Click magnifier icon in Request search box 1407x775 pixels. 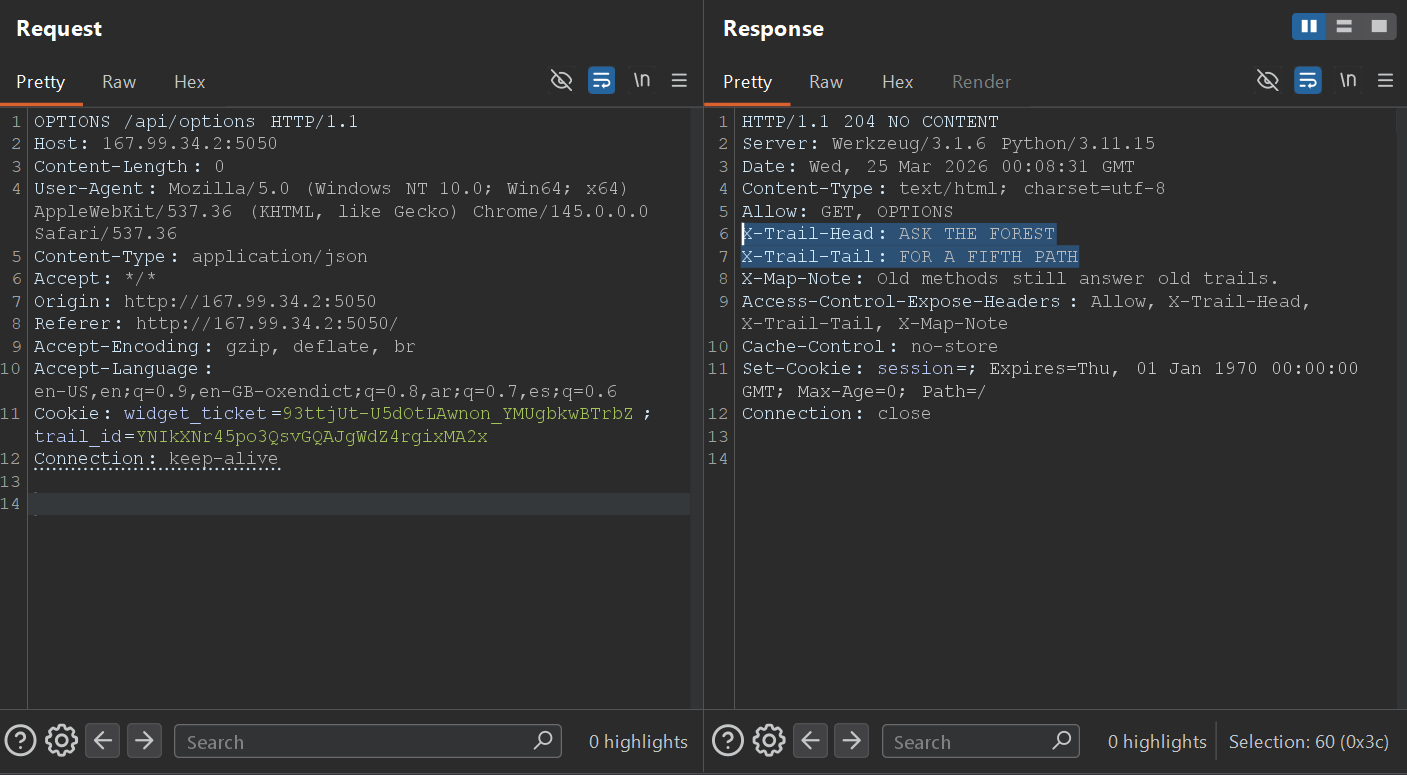tap(543, 741)
